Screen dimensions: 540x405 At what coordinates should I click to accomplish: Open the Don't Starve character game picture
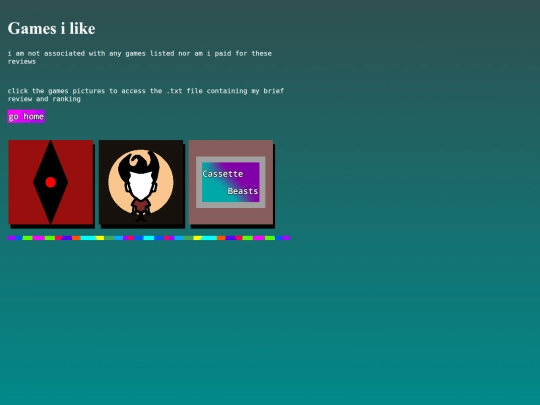point(141,182)
